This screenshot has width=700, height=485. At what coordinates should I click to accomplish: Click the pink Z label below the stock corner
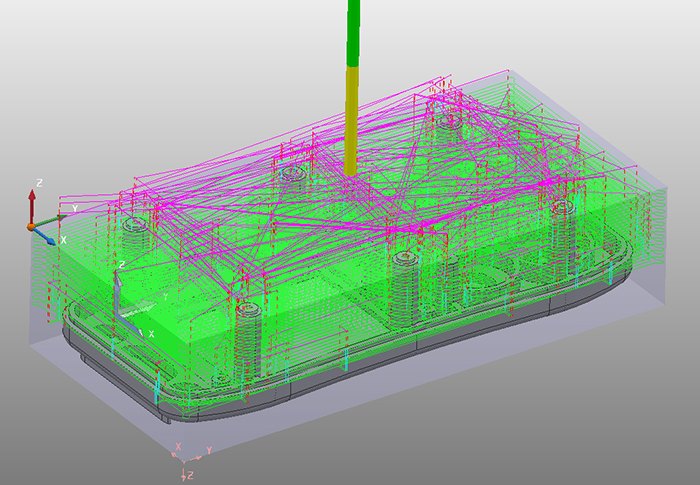coord(190,475)
